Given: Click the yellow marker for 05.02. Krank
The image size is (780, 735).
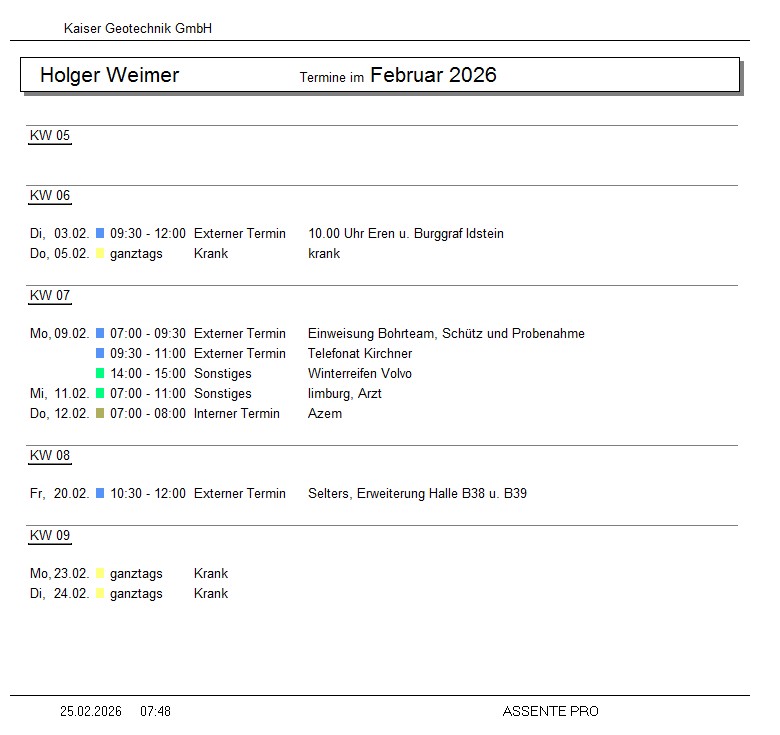Looking at the screenshot, I should coord(100,253).
